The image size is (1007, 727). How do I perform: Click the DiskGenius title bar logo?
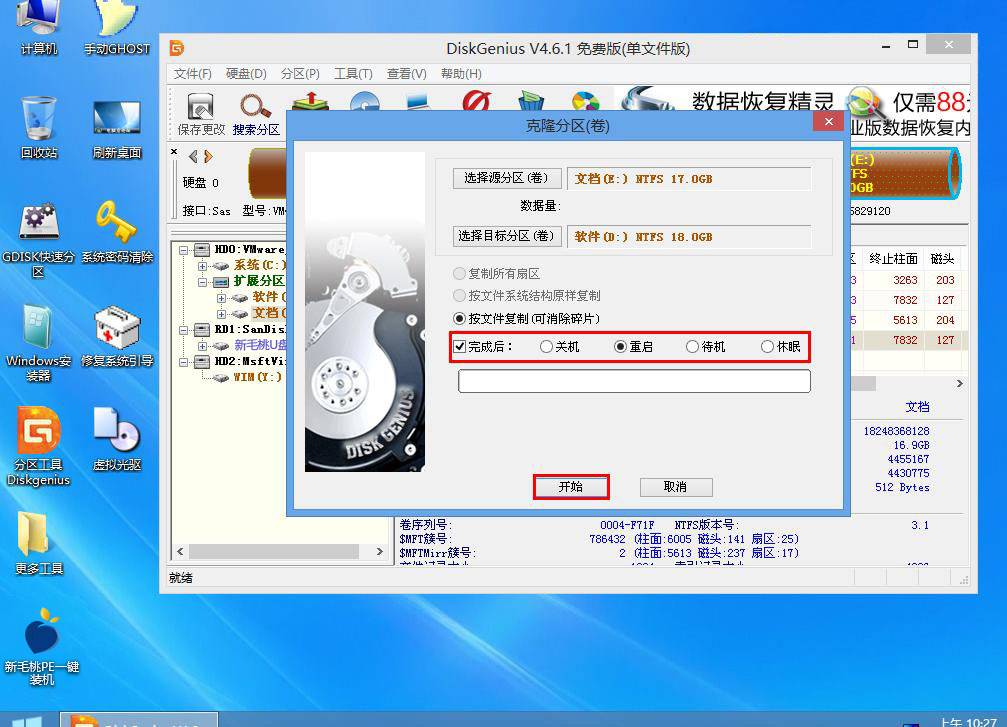(x=177, y=48)
